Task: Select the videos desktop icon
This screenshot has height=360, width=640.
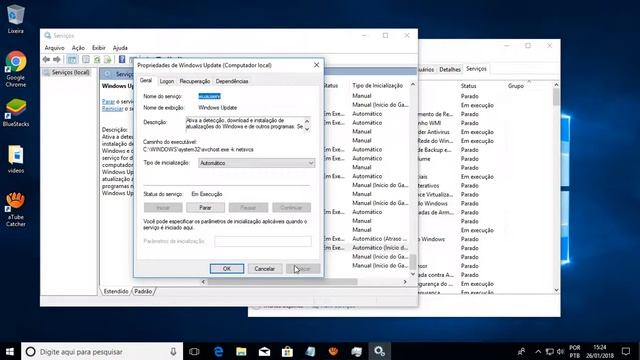Action: tap(16, 159)
